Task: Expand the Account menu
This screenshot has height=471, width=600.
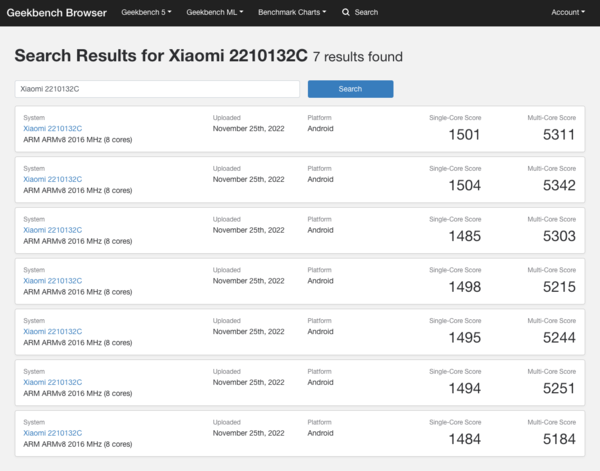Action: tap(567, 12)
